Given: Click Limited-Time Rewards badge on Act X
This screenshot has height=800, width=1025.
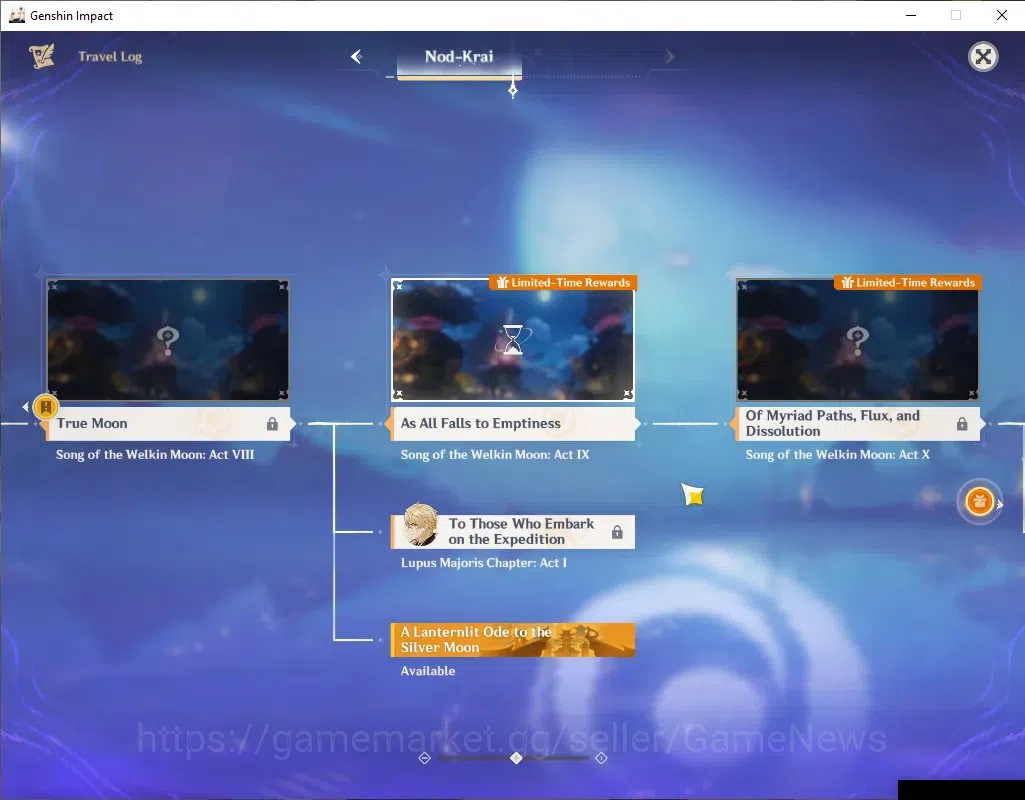Looking at the screenshot, I should pos(908,282).
